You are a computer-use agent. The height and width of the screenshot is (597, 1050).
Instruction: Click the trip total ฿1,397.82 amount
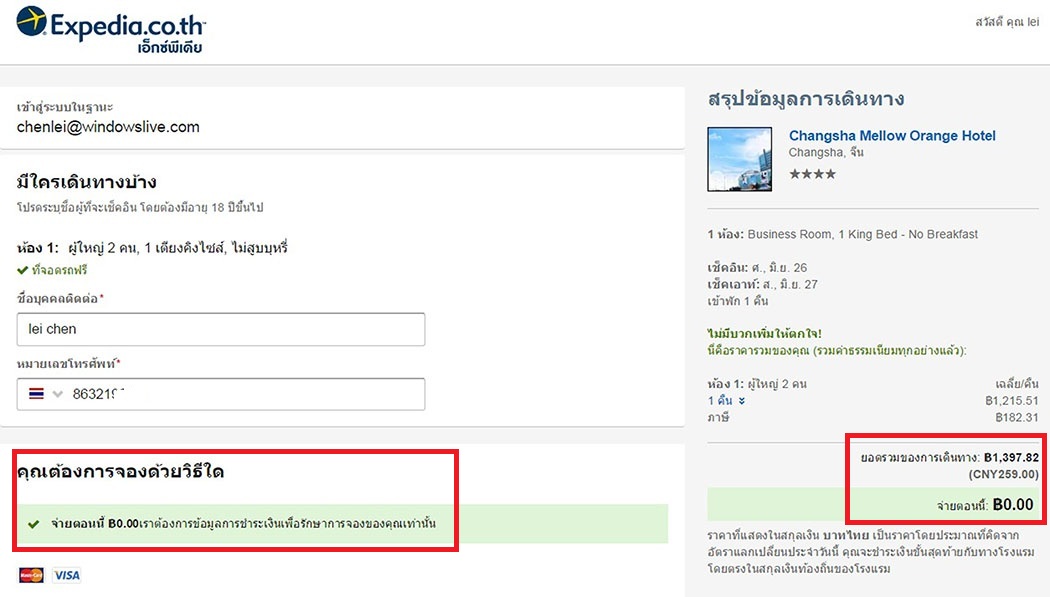(1011, 458)
